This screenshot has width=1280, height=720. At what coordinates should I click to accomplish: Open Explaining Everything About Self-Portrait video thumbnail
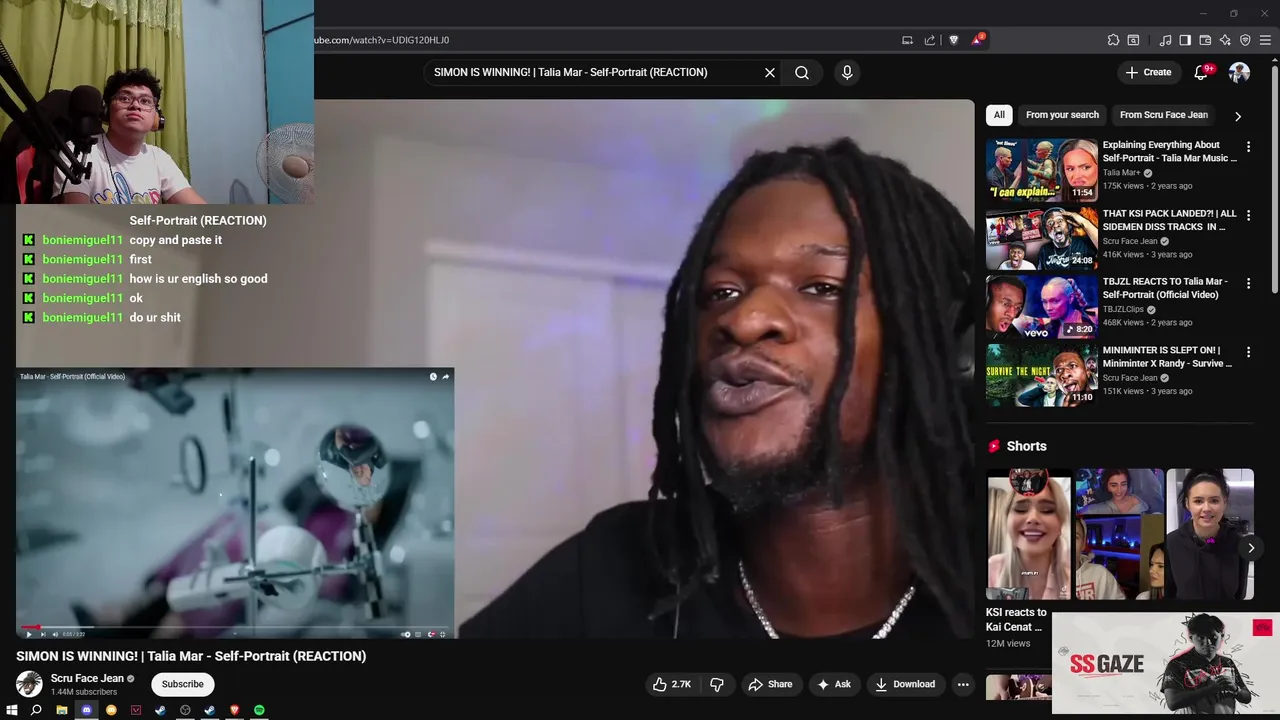pyautogui.click(x=1041, y=170)
